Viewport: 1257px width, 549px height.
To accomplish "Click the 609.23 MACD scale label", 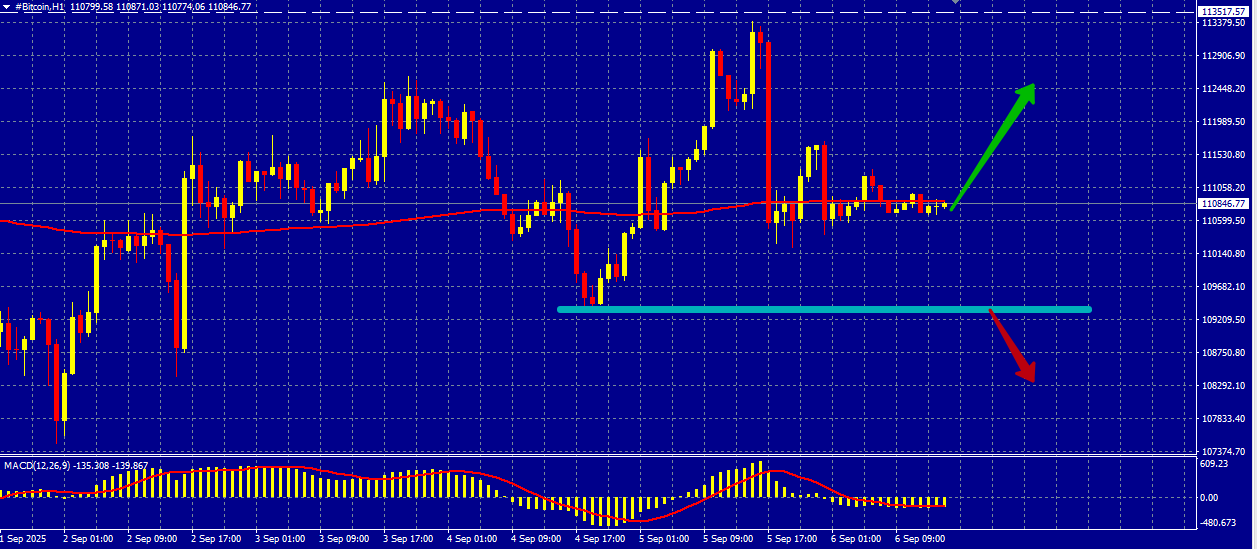I will click(1214, 464).
